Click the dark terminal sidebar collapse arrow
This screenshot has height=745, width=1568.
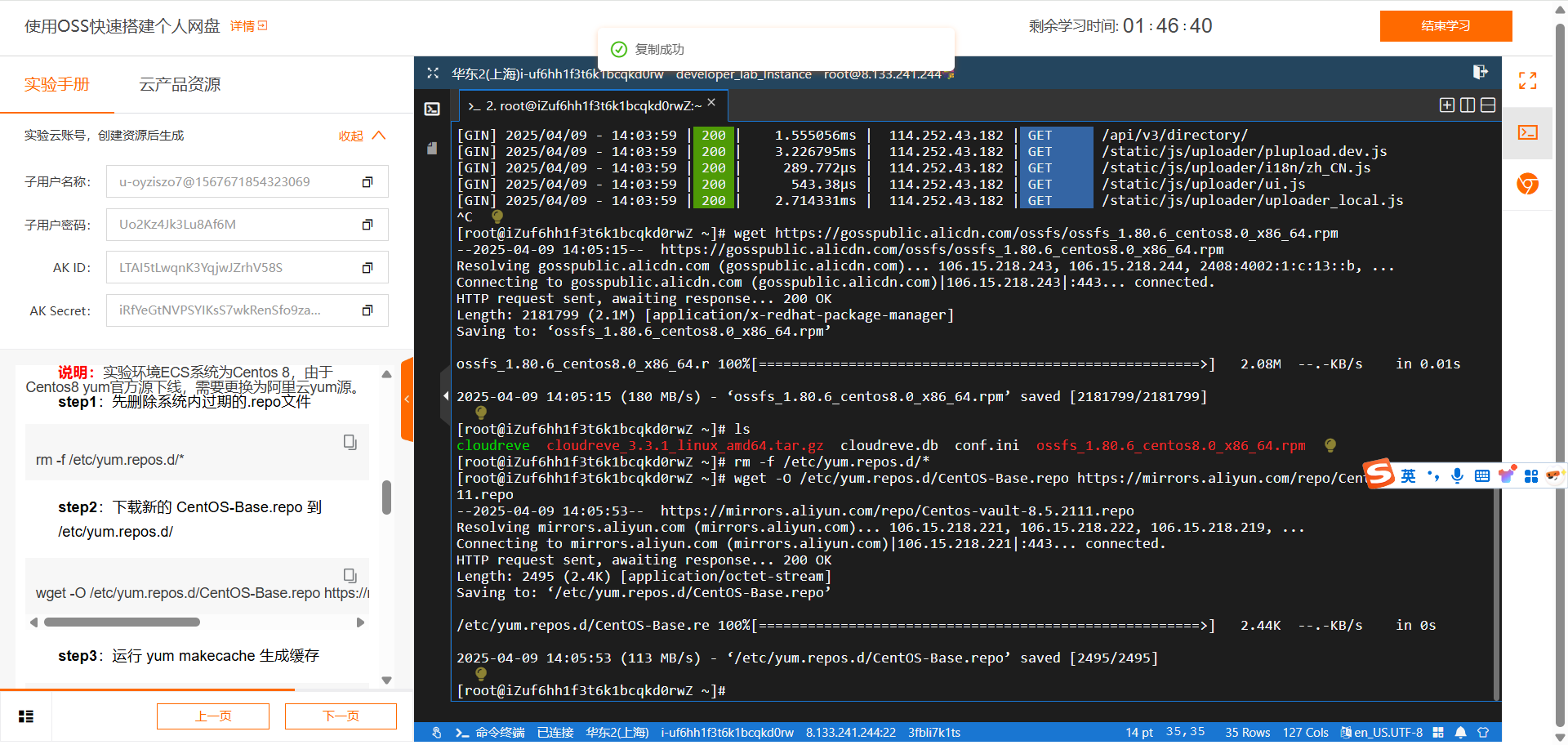[445, 396]
